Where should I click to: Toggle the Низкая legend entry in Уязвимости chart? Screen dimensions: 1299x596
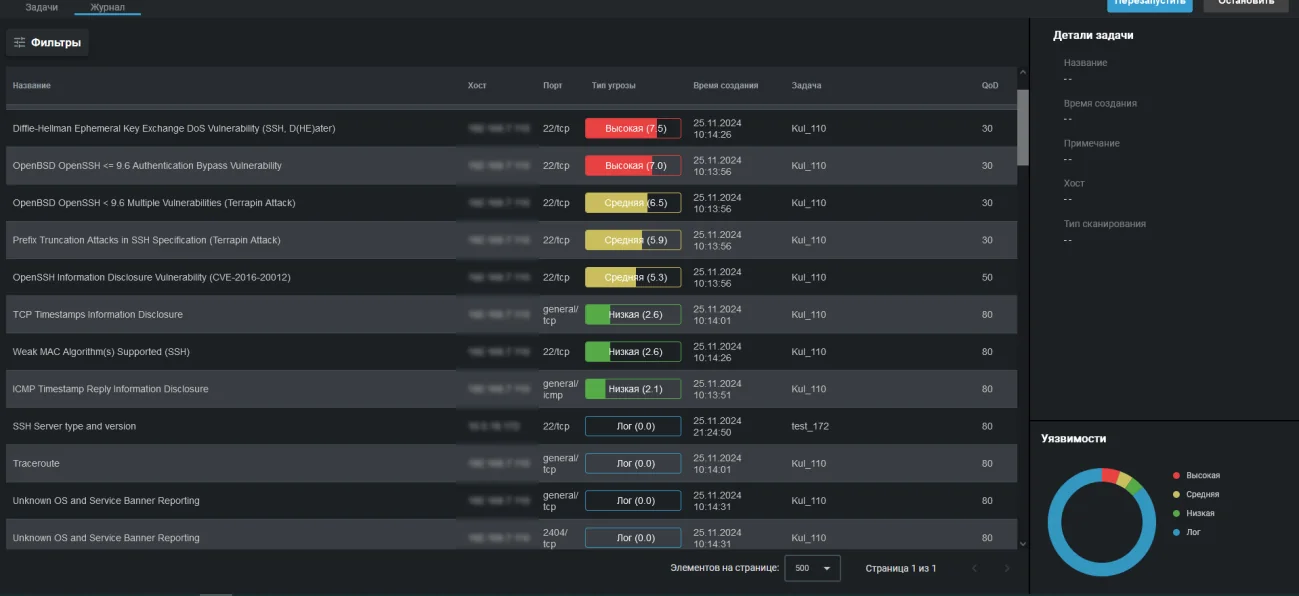tap(1194, 513)
